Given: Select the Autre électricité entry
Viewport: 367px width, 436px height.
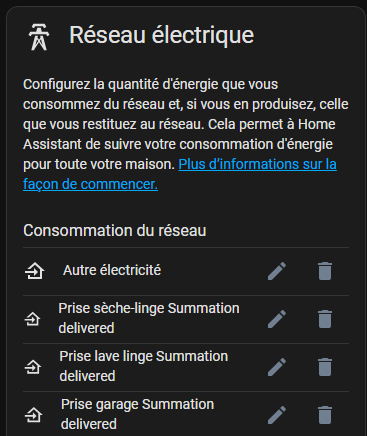Looking at the screenshot, I should click(112, 270).
